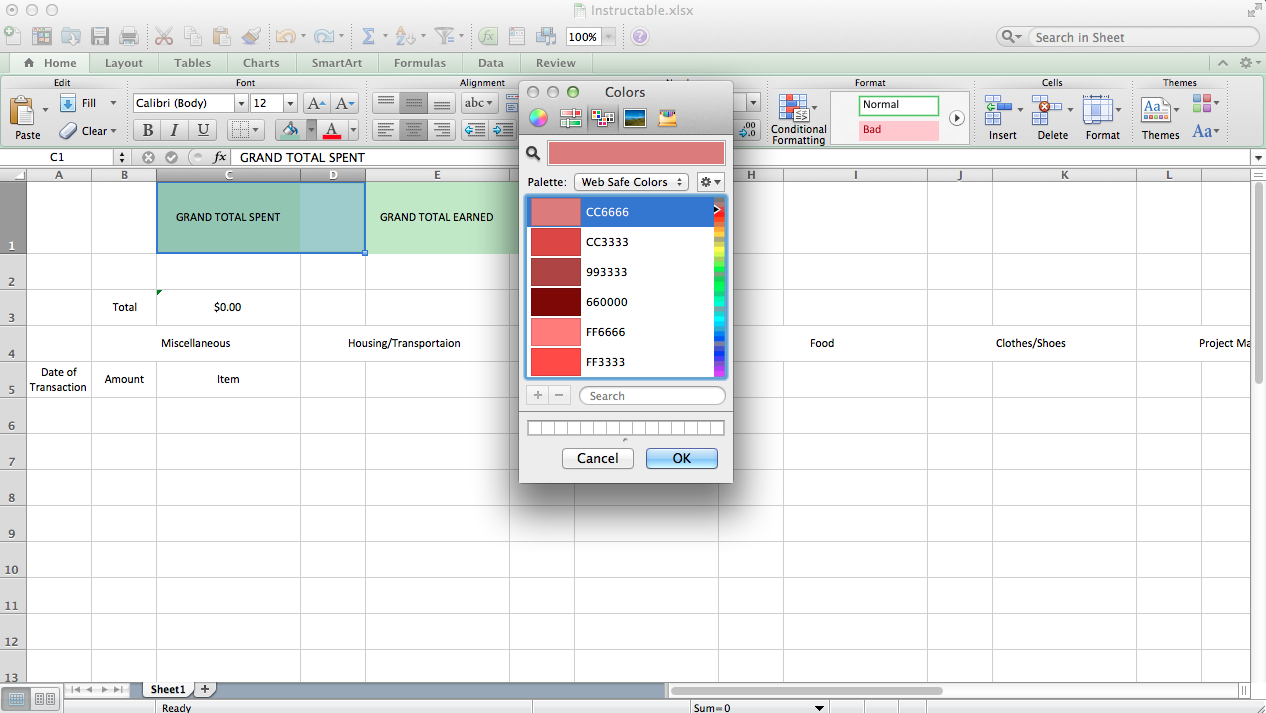Viewport: 1266px width, 713px height.
Task: Click the AutoSum sigma icon
Action: (368, 37)
